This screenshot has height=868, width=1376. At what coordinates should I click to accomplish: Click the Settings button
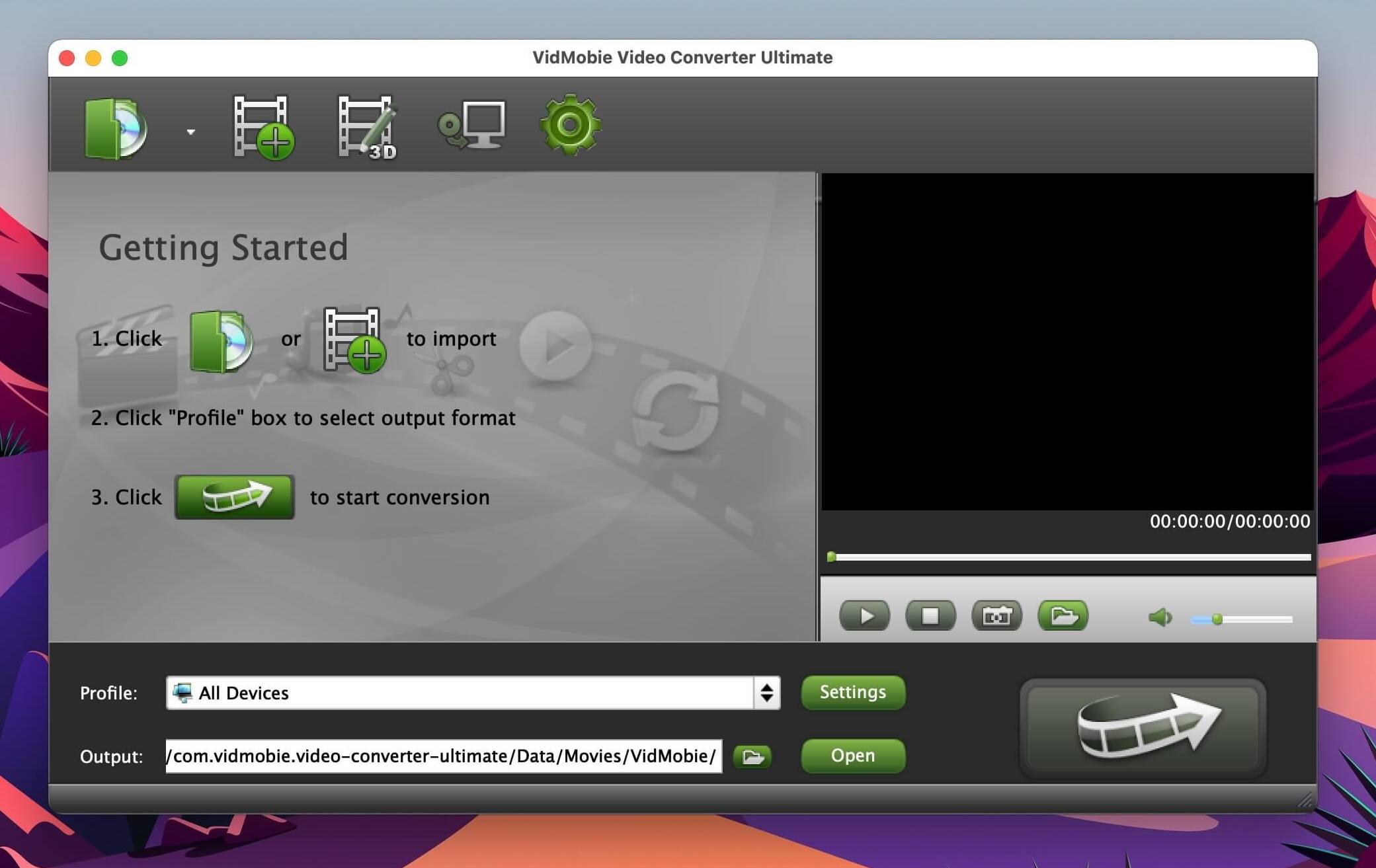[853, 692]
